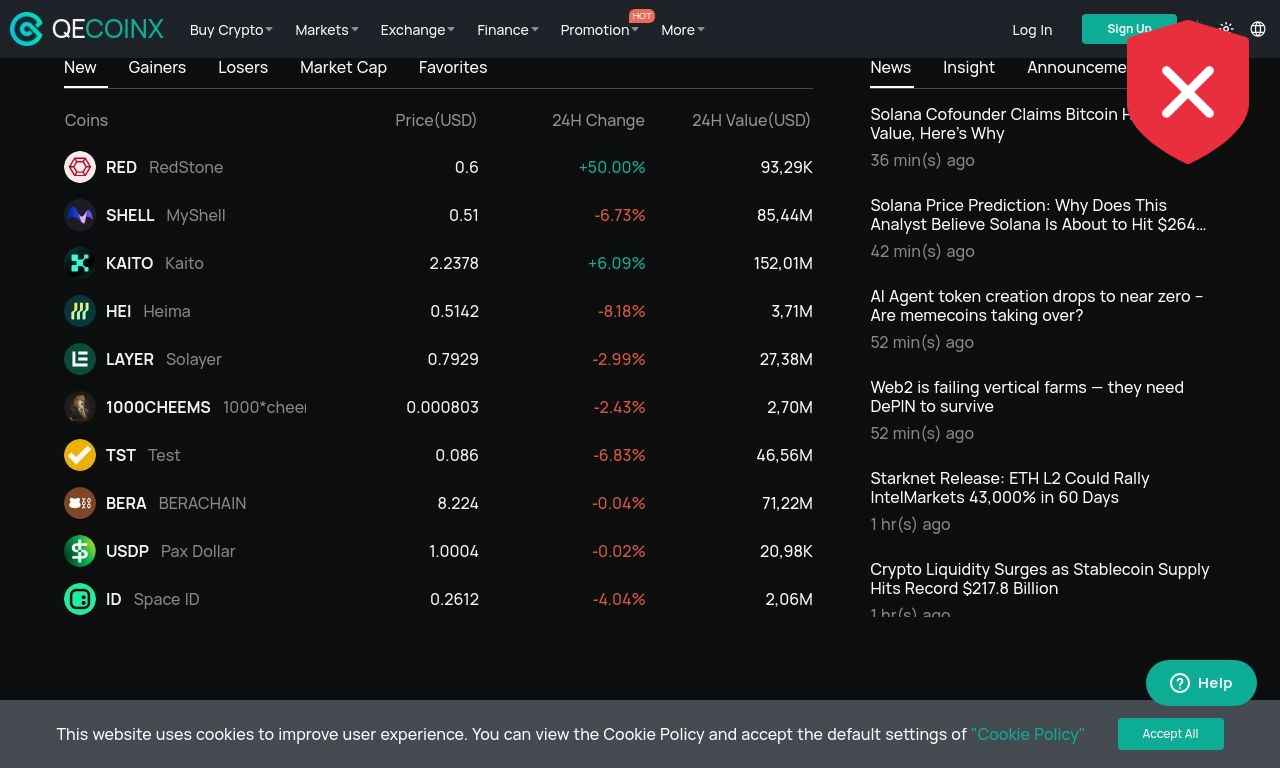This screenshot has width=1280, height=768.
Task: Expand the Buy Crypto dropdown
Action: point(231,30)
